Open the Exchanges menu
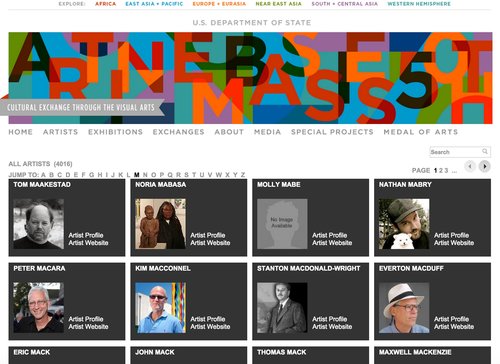This screenshot has width=500, height=364. pos(178,132)
